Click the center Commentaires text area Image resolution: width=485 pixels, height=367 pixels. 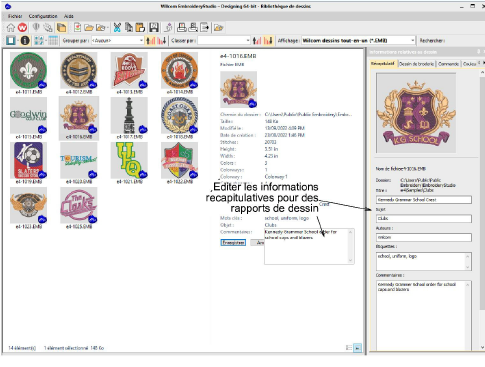(x=309, y=247)
